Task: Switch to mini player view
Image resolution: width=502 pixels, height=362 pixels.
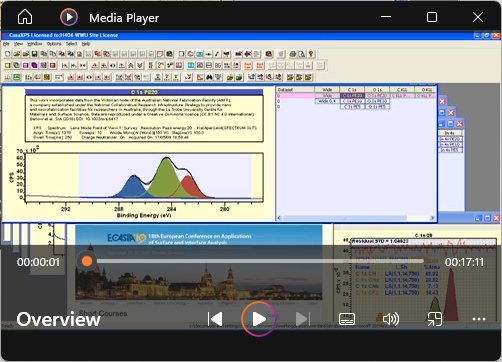Action: (x=435, y=319)
